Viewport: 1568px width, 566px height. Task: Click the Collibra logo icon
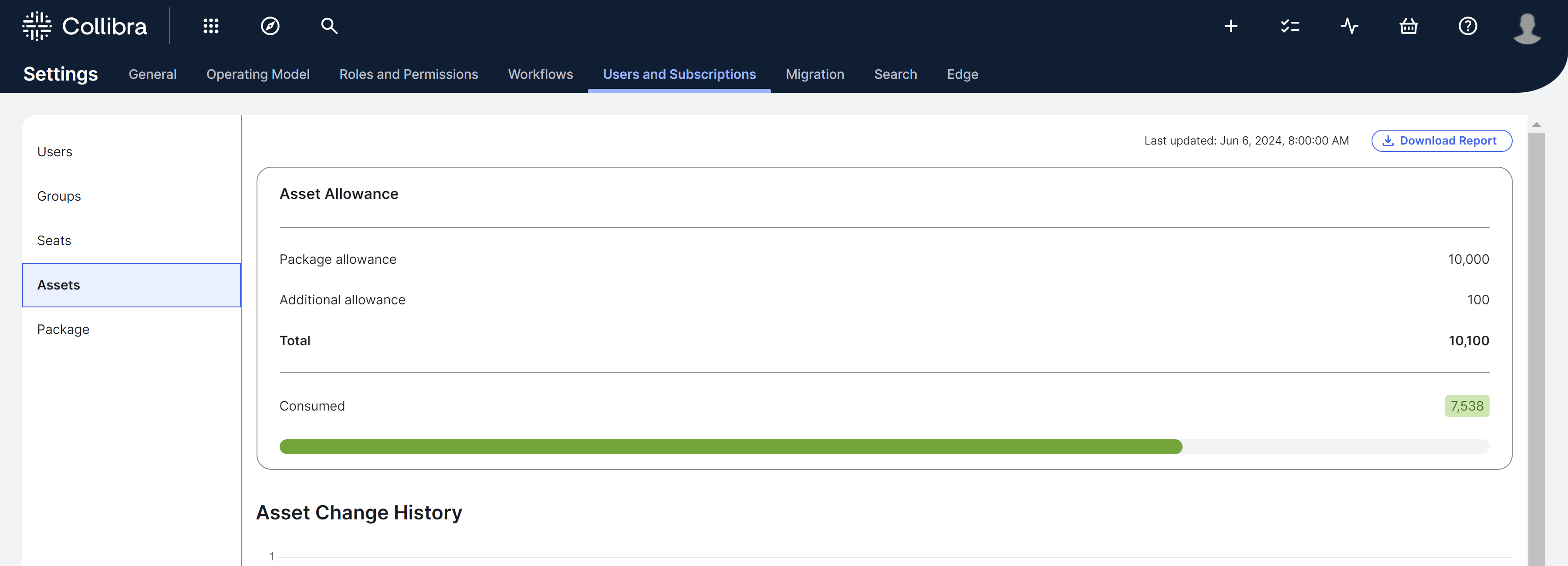[x=37, y=26]
